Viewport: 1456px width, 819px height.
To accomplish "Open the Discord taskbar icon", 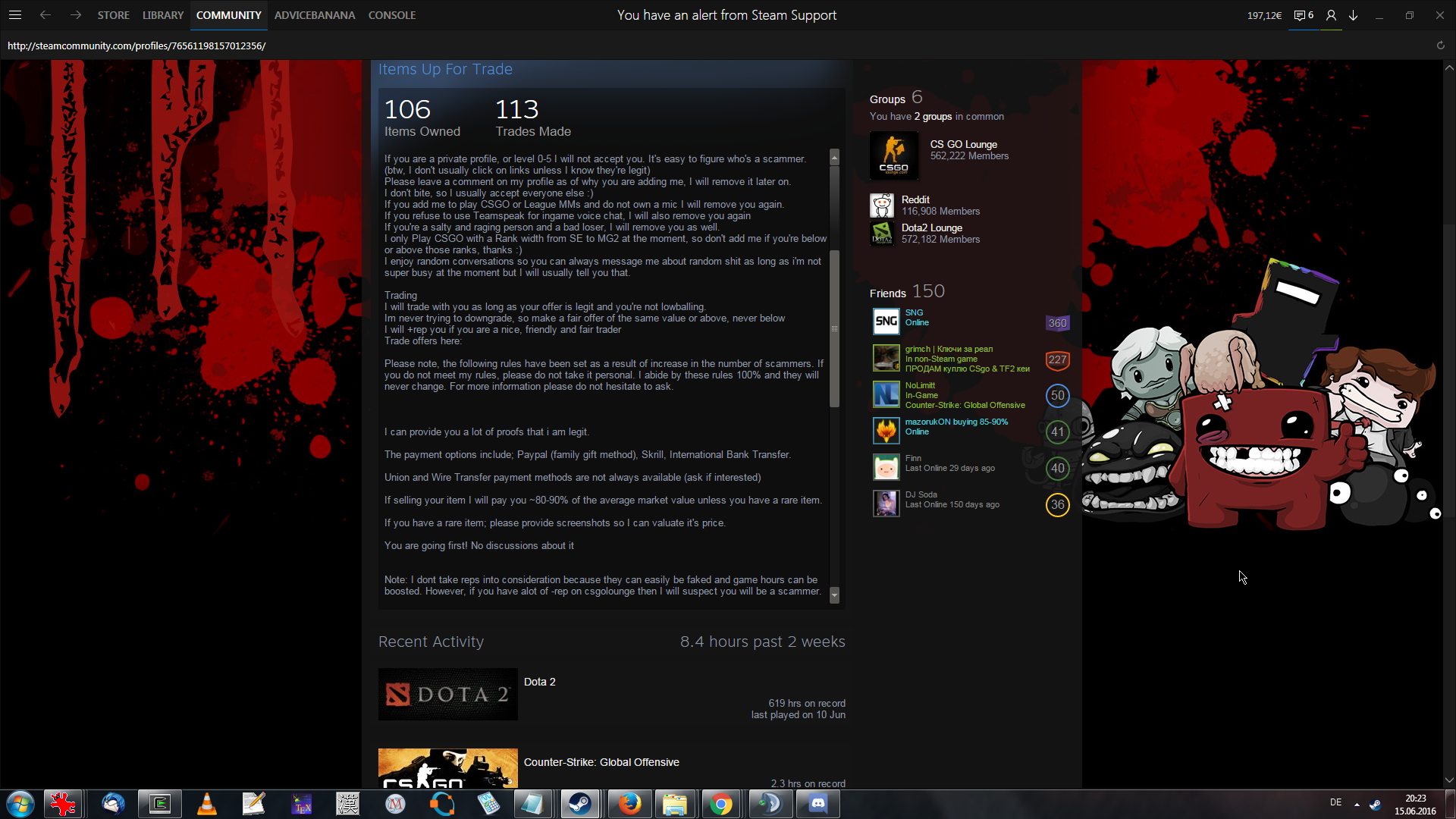I will pos(817,804).
